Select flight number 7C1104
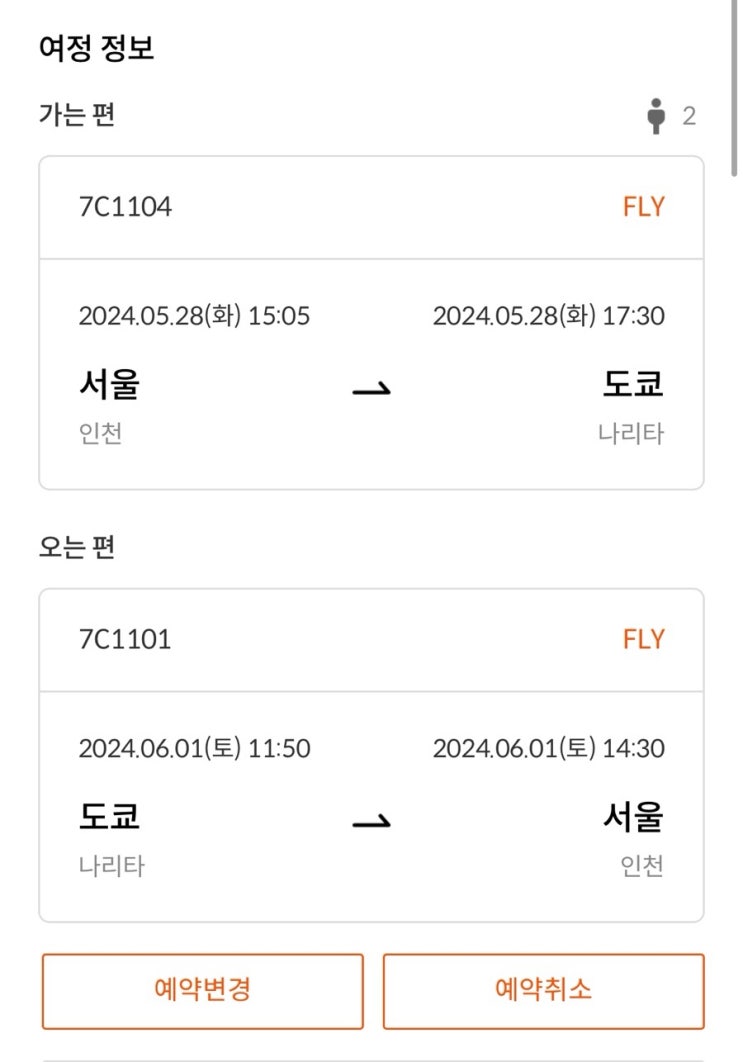 [125, 207]
